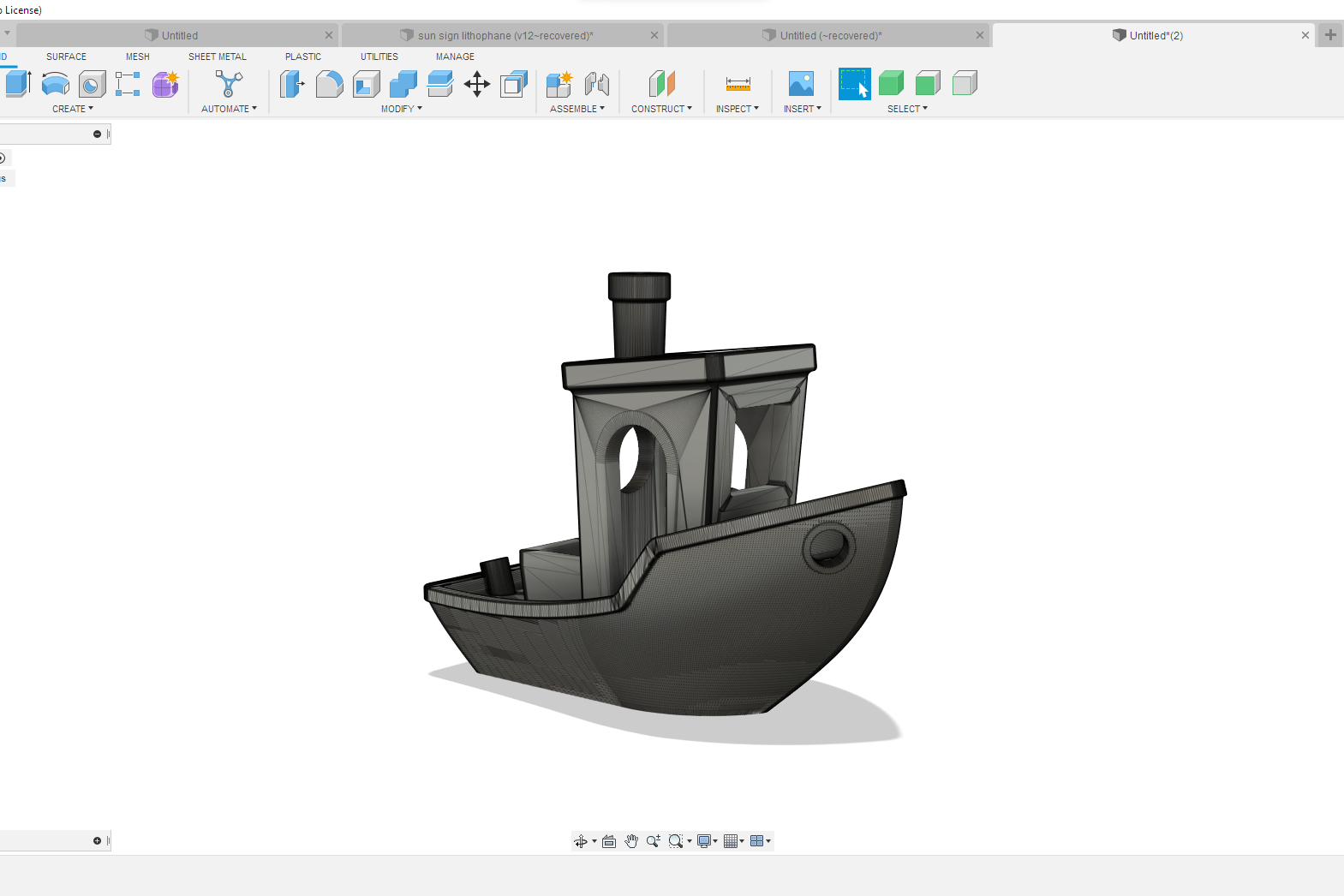The height and width of the screenshot is (896, 1344).
Task: Collapse the browser panel with minus button
Action: pos(97,134)
